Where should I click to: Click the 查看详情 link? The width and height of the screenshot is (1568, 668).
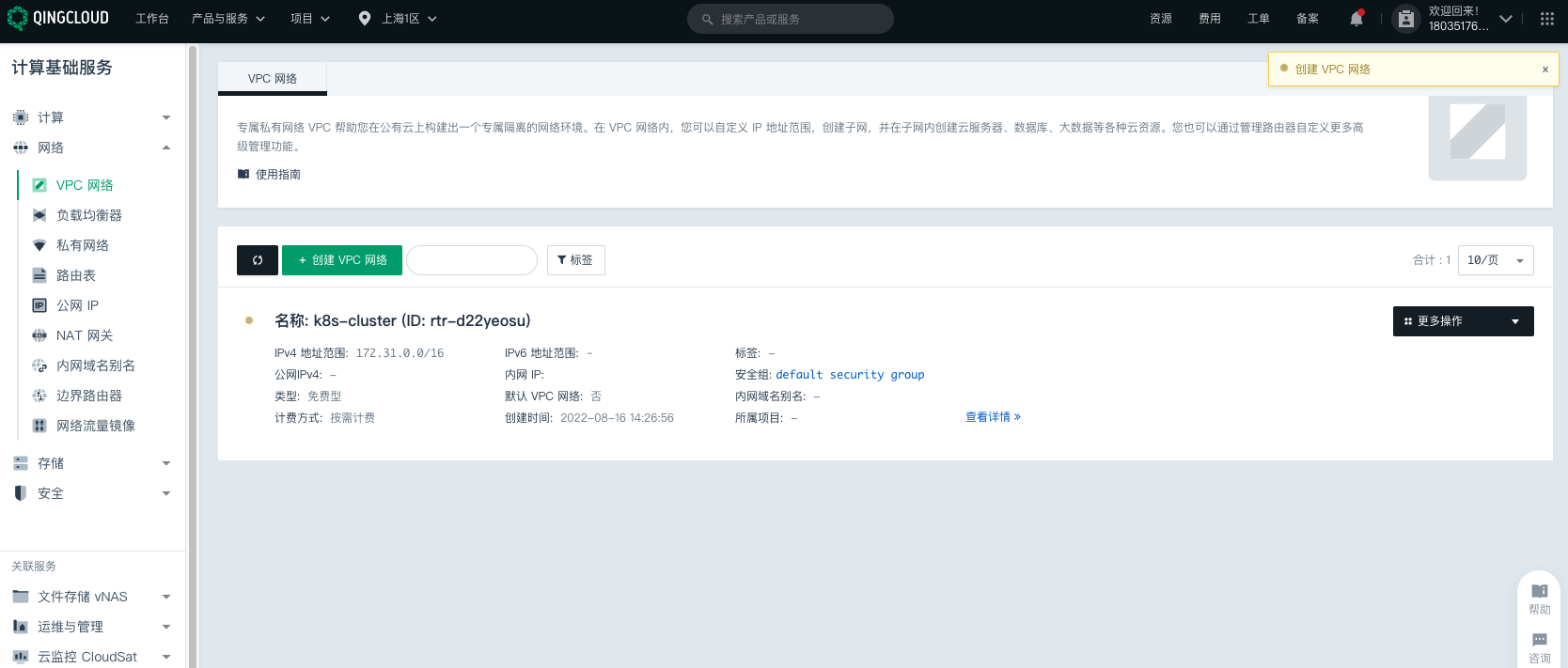click(x=993, y=417)
